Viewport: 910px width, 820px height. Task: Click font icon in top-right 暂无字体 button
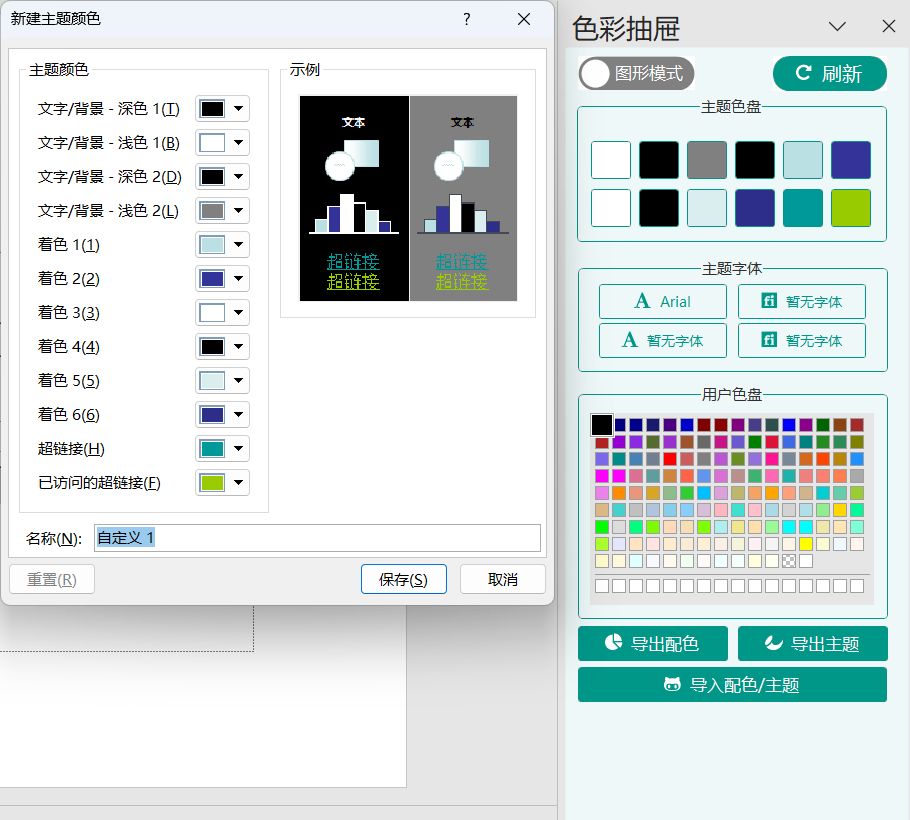click(x=769, y=301)
